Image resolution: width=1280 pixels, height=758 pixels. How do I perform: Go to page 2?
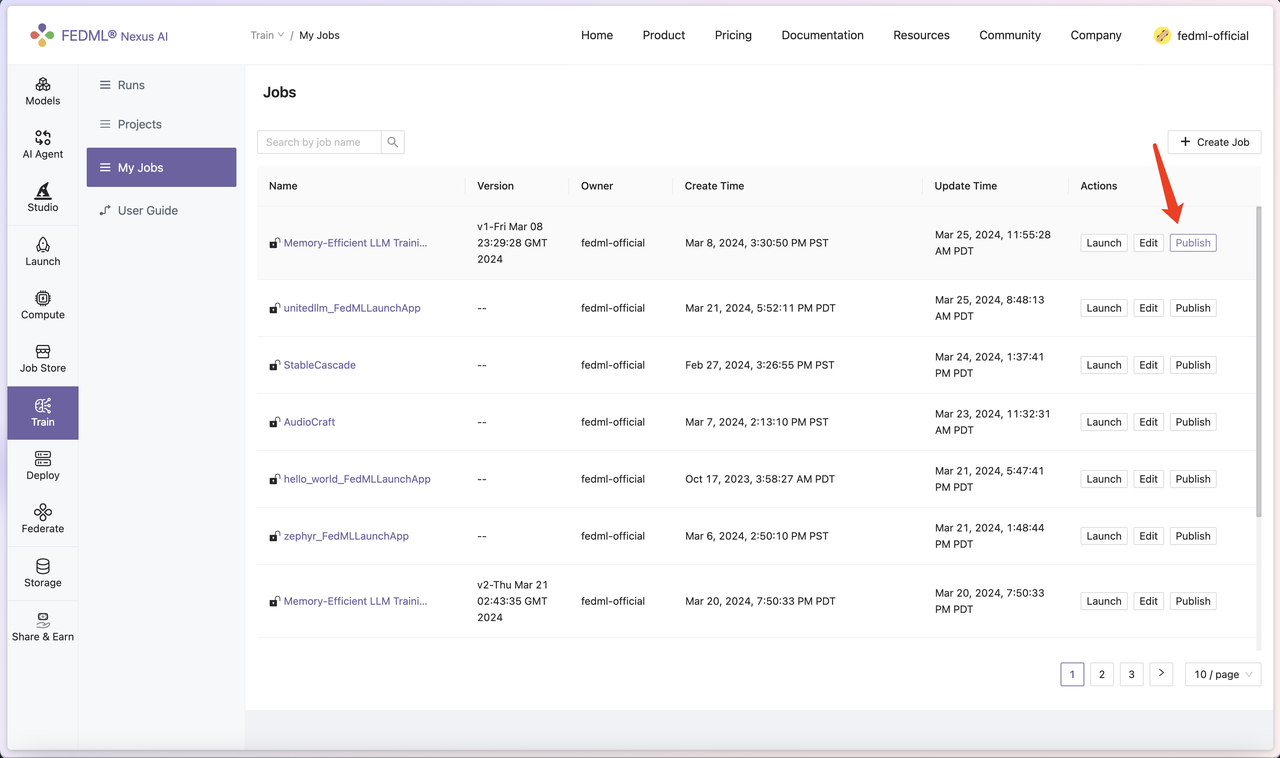(x=1102, y=674)
